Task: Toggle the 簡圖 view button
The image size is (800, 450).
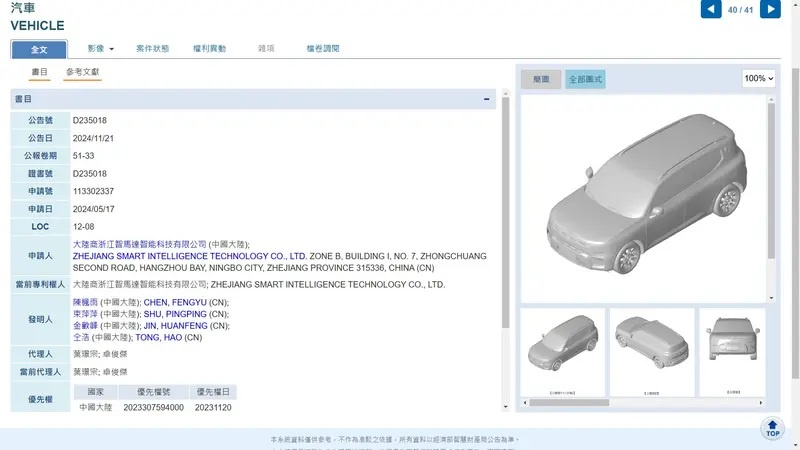Action: [x=540, y=79]
